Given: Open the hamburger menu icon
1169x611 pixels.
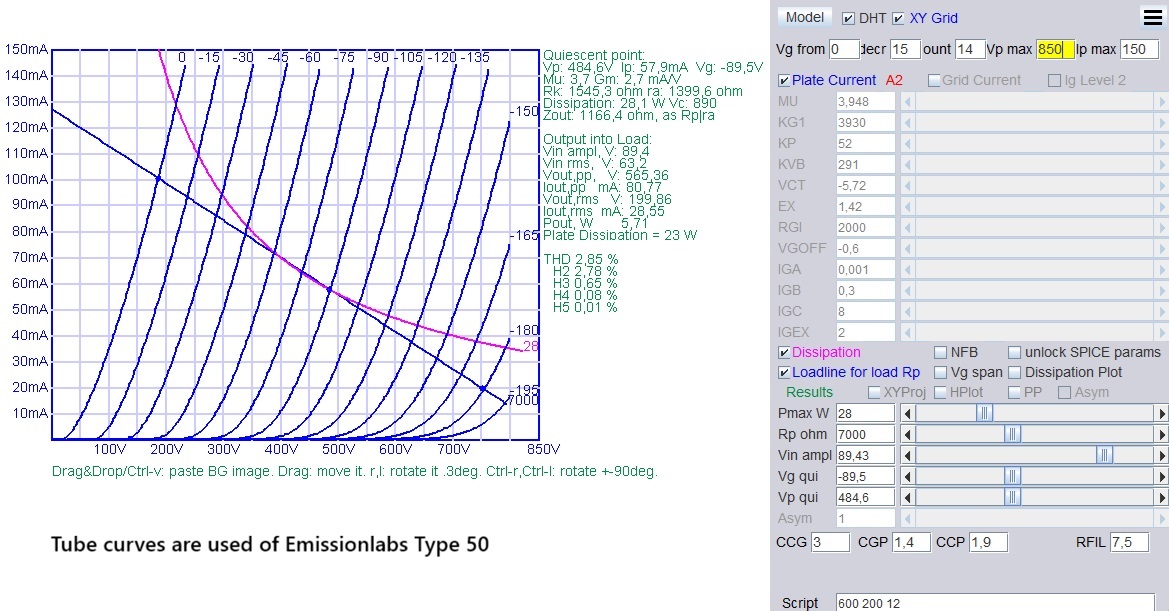Looking at the screenshot, I should 1152,17.
